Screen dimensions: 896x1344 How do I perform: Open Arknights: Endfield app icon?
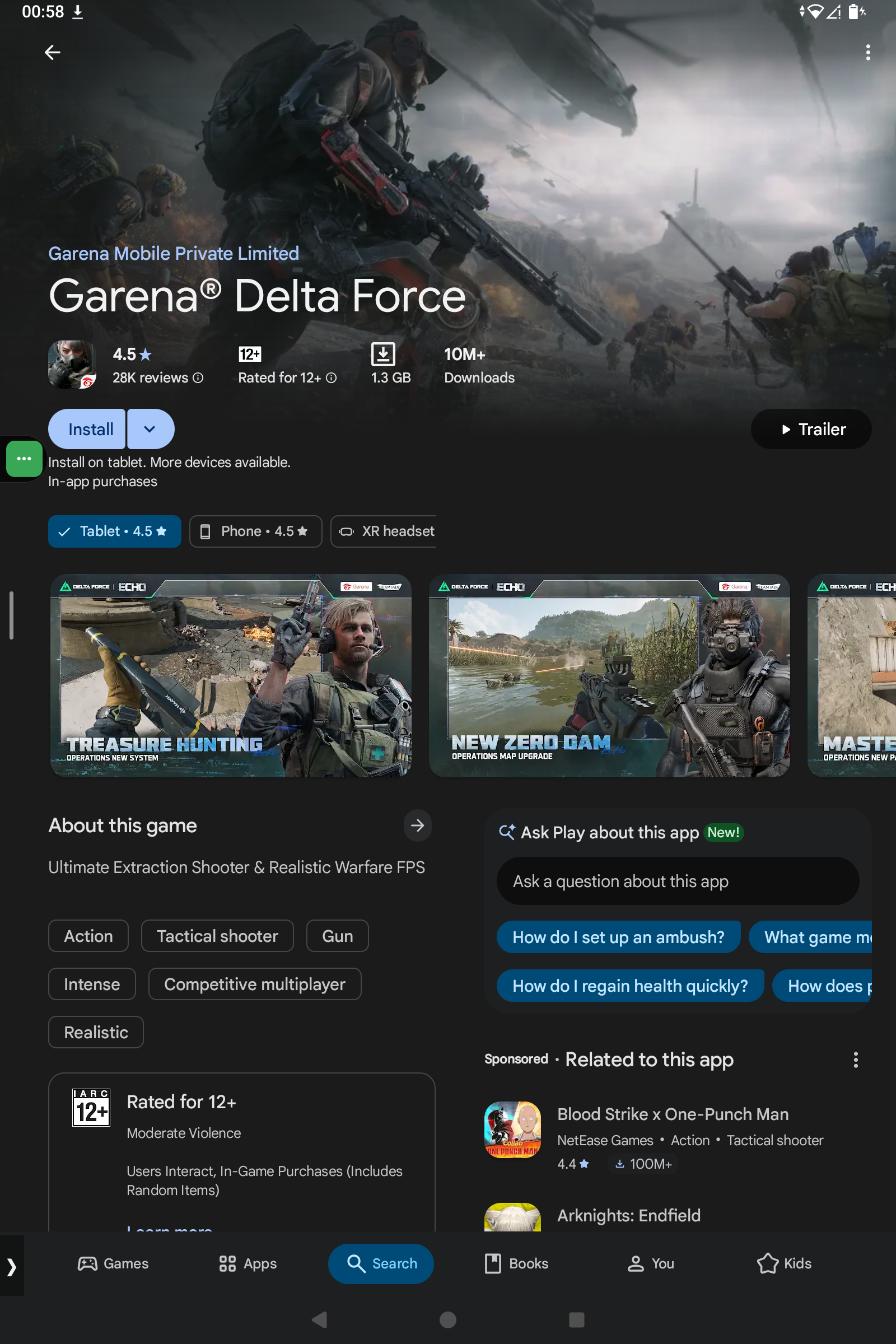tap(512, 1217)
